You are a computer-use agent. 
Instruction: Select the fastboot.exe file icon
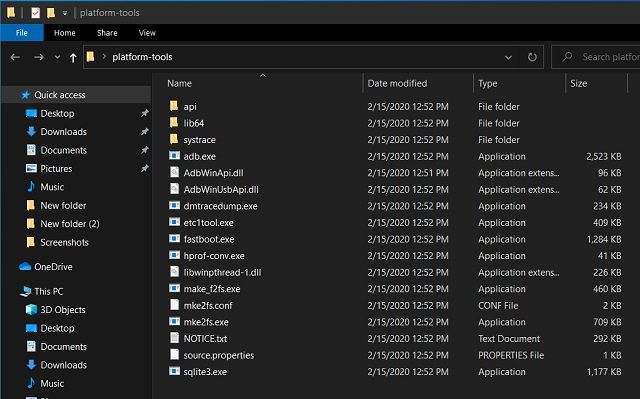tap(174, 239)
